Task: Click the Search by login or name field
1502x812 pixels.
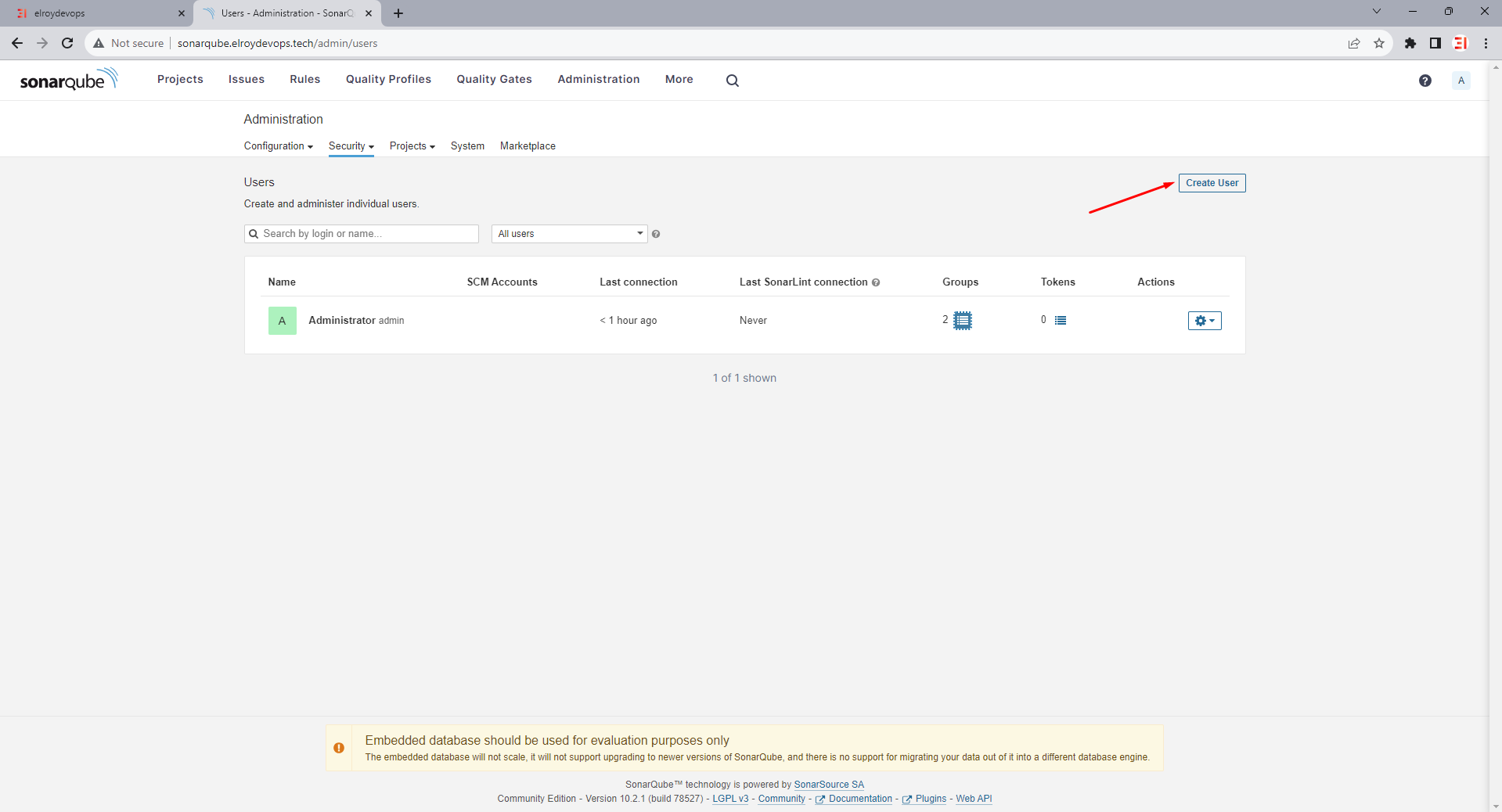Action: tap(362, 234)
